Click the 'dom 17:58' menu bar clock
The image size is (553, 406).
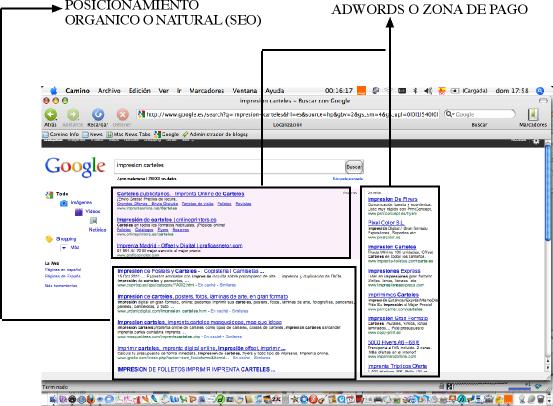click(512, 91)
